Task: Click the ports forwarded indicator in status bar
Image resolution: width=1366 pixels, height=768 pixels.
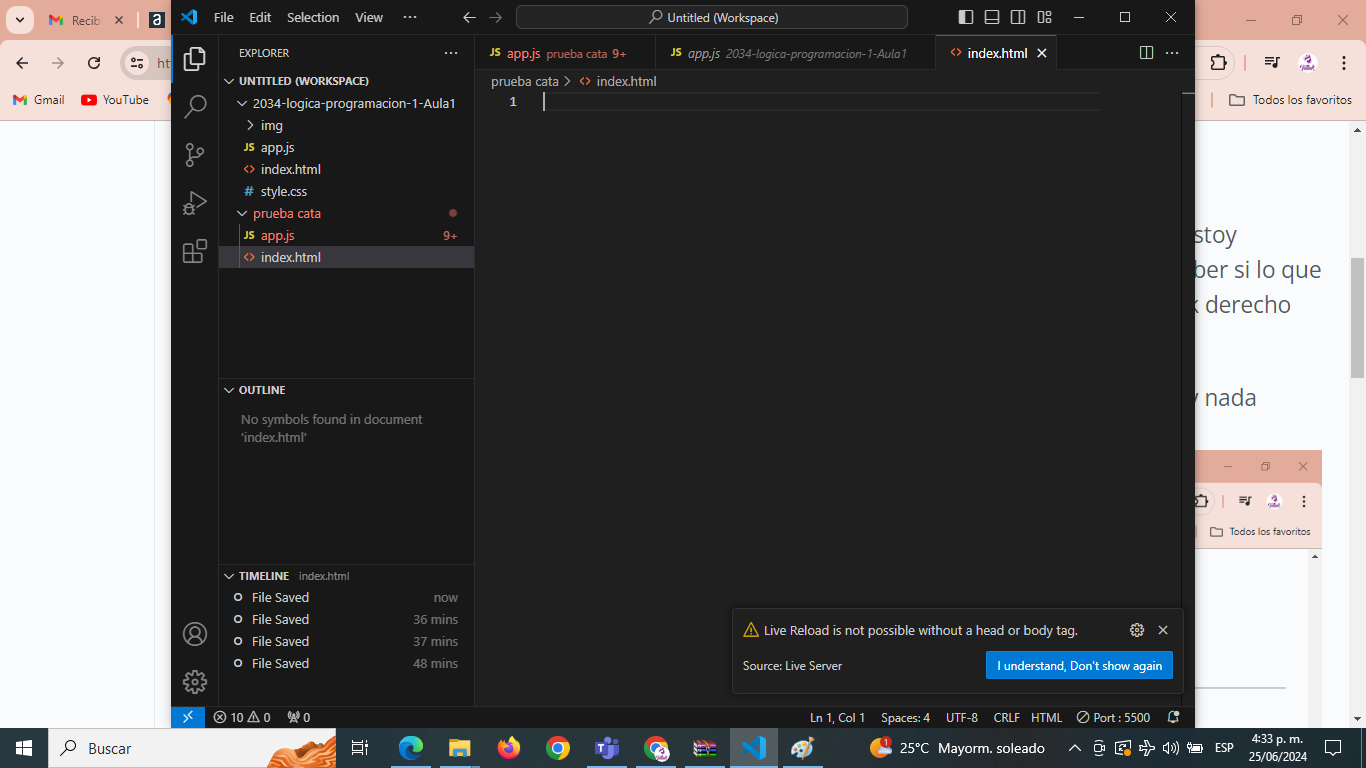Action: point(299,717)
